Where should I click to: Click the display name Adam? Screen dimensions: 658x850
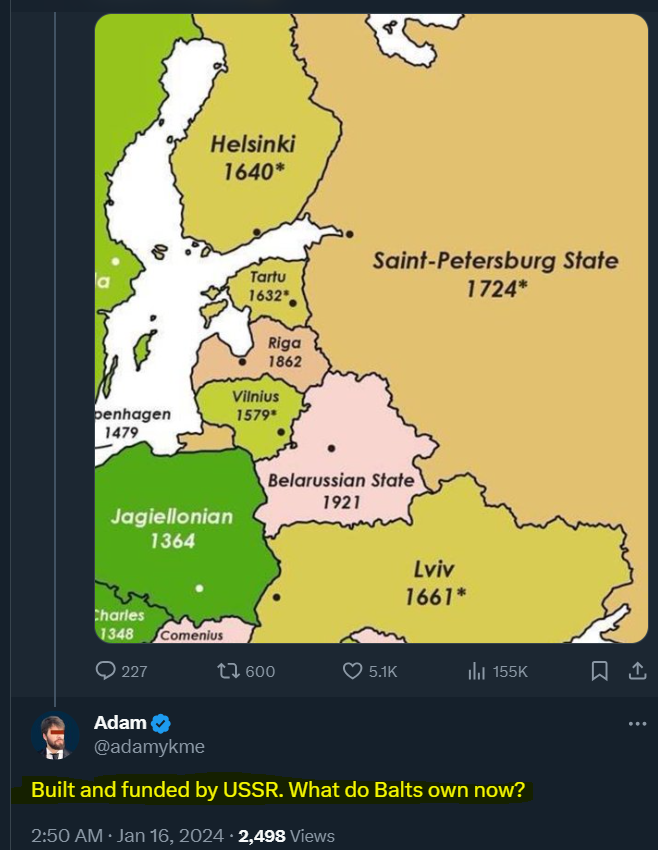pyautogui.click(x=120, y=723)
